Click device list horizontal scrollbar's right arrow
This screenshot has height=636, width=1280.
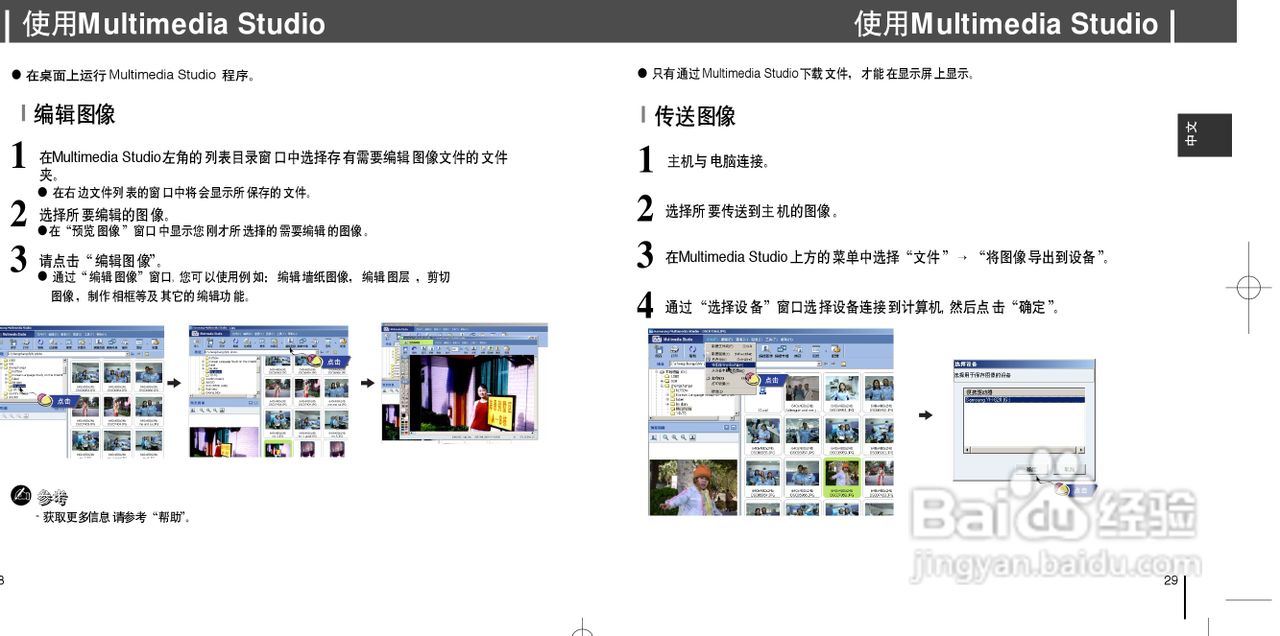tap(1080, 449)
